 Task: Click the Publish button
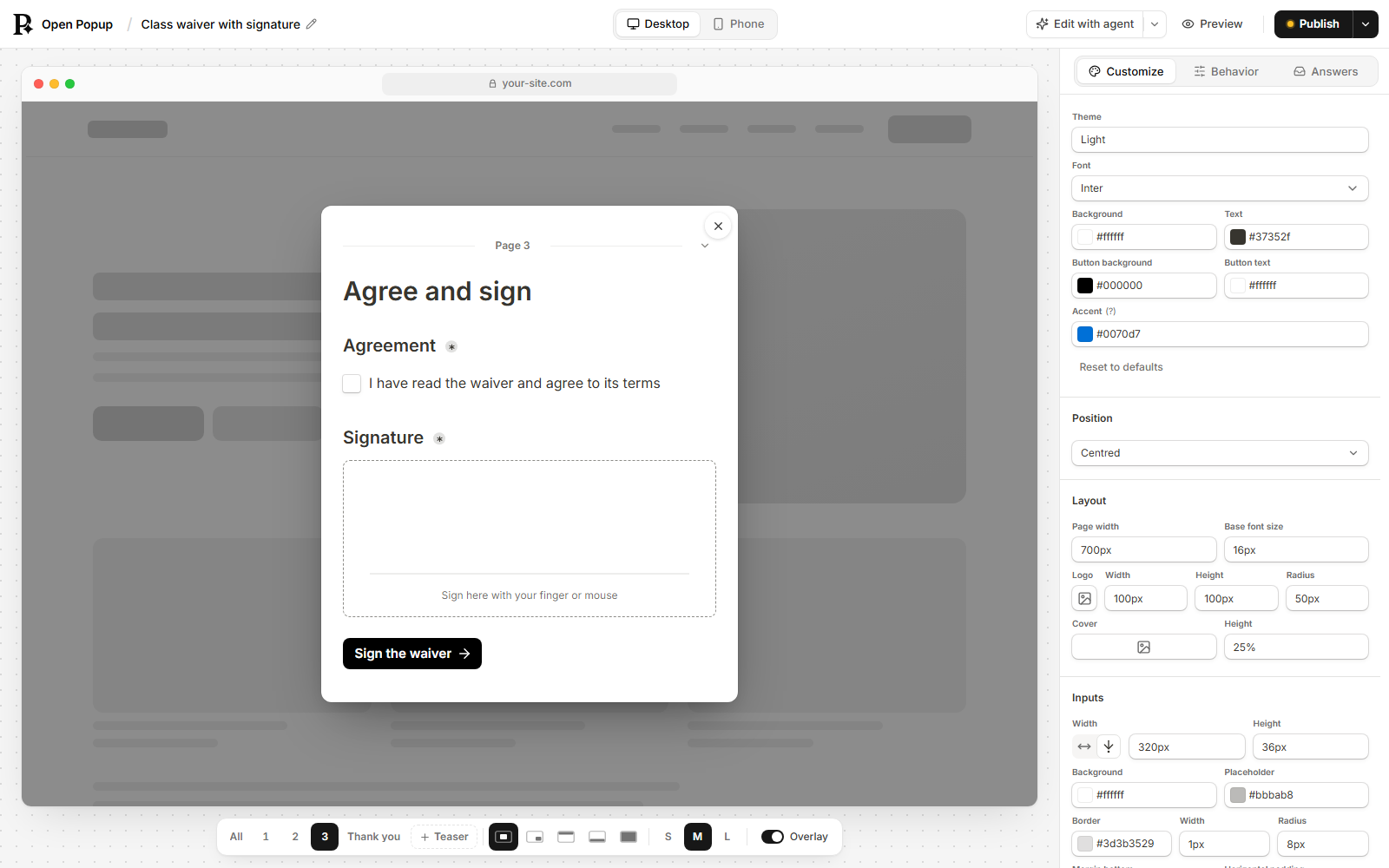coord(1313,24)
